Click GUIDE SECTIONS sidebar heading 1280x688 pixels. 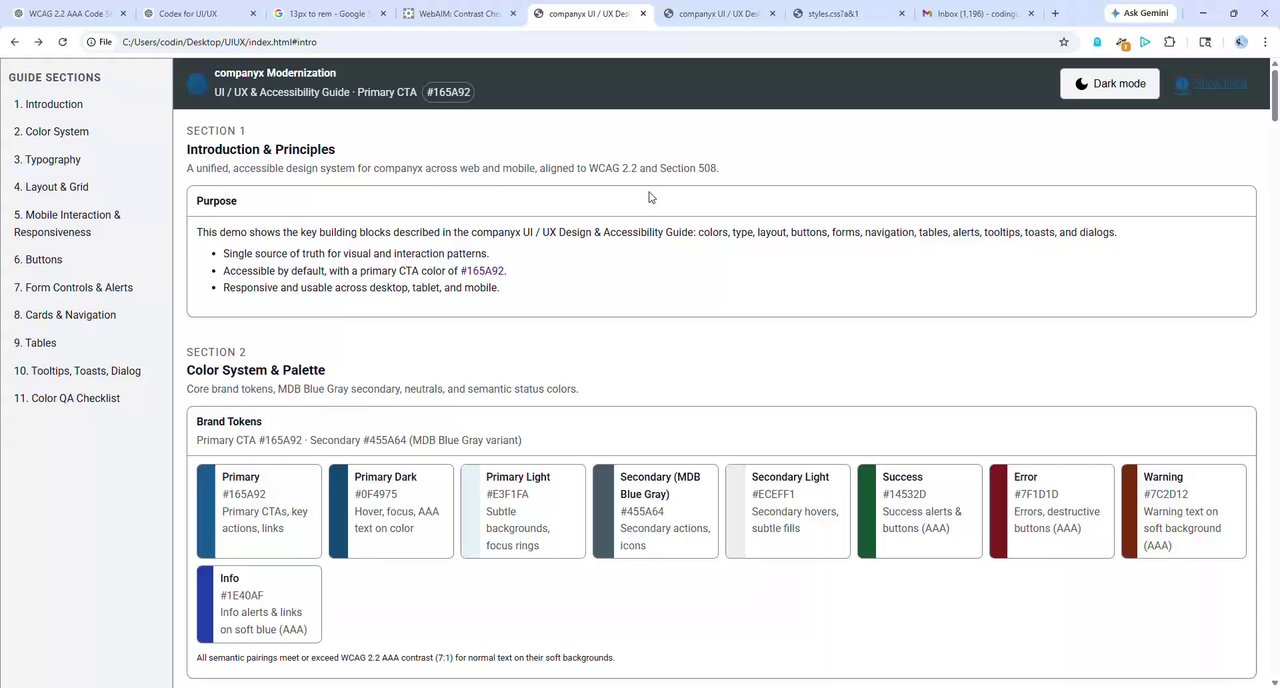coord(55,78)
